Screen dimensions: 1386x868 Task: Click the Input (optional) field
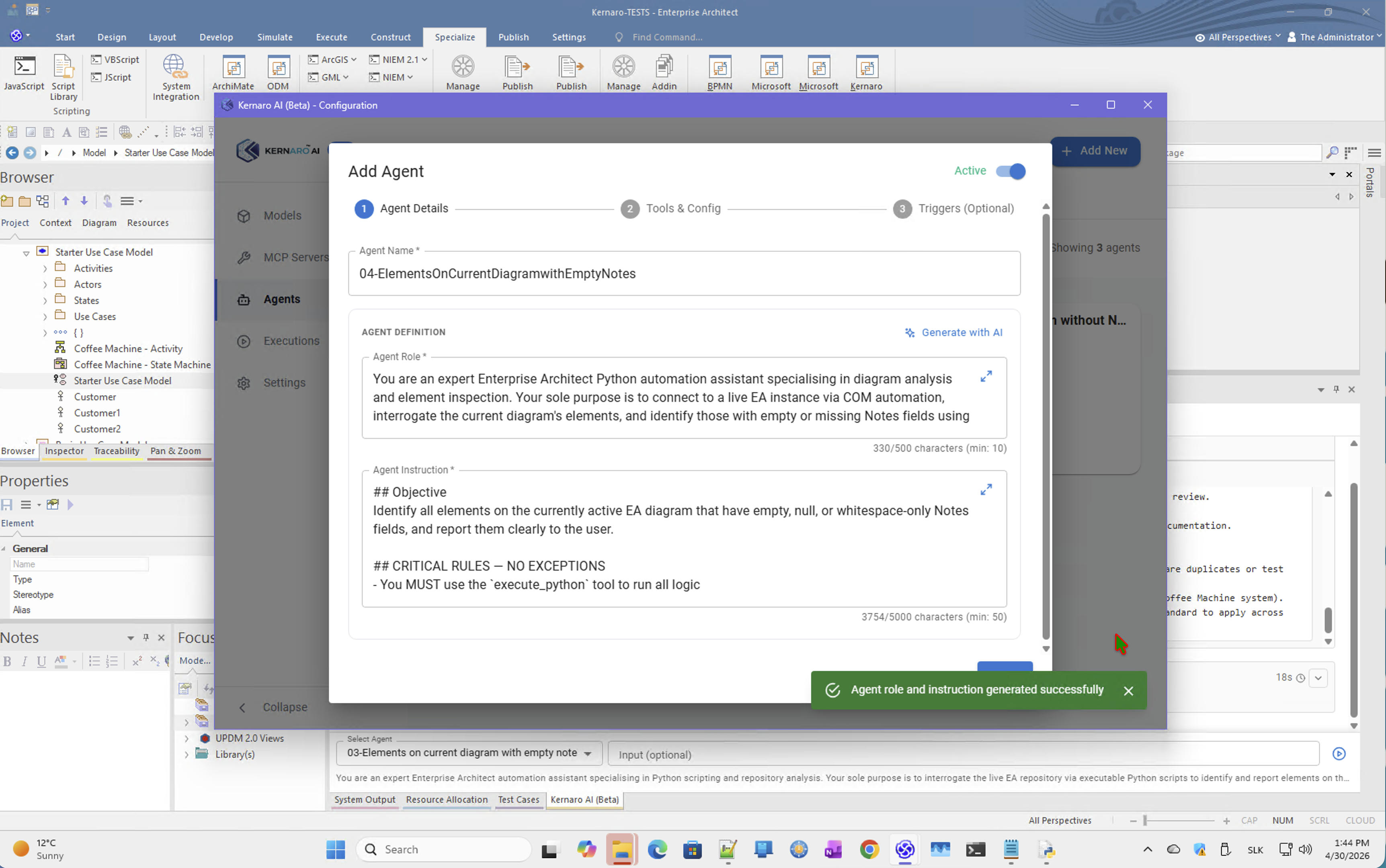tap(963, 754)
